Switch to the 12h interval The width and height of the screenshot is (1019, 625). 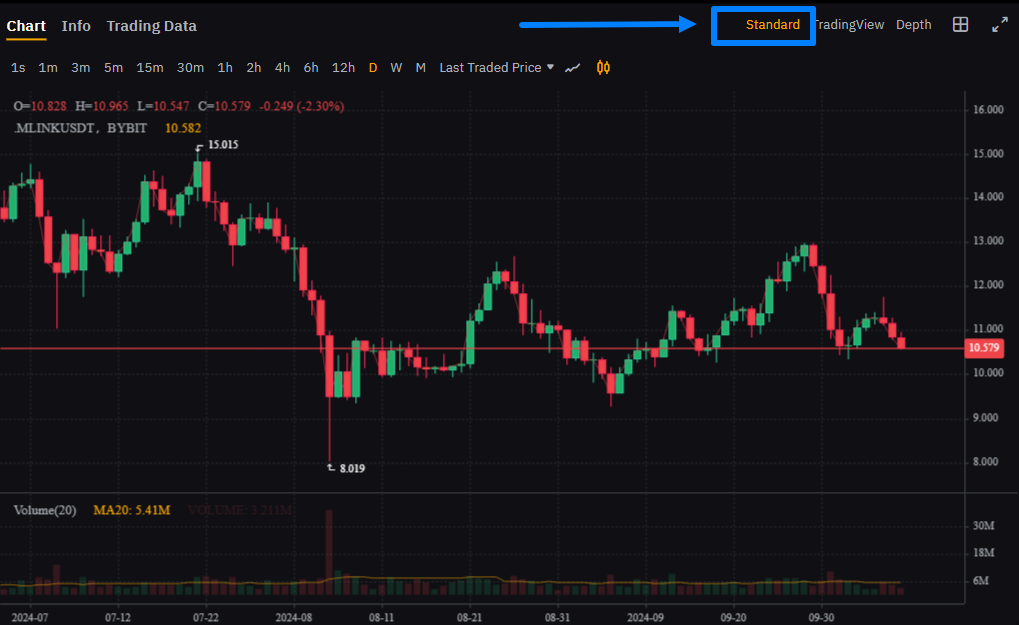pyautogui.click(x=343, y=68)
